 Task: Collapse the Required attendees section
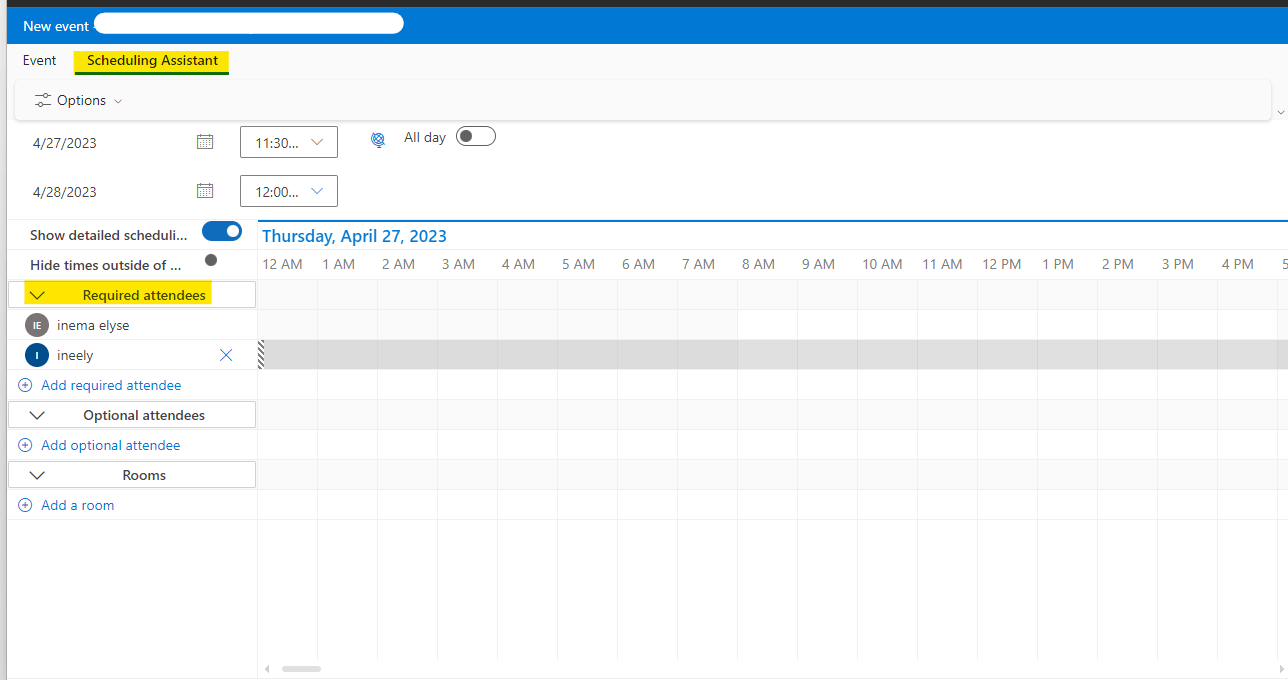pyautogui.click(x=38, y=295)
